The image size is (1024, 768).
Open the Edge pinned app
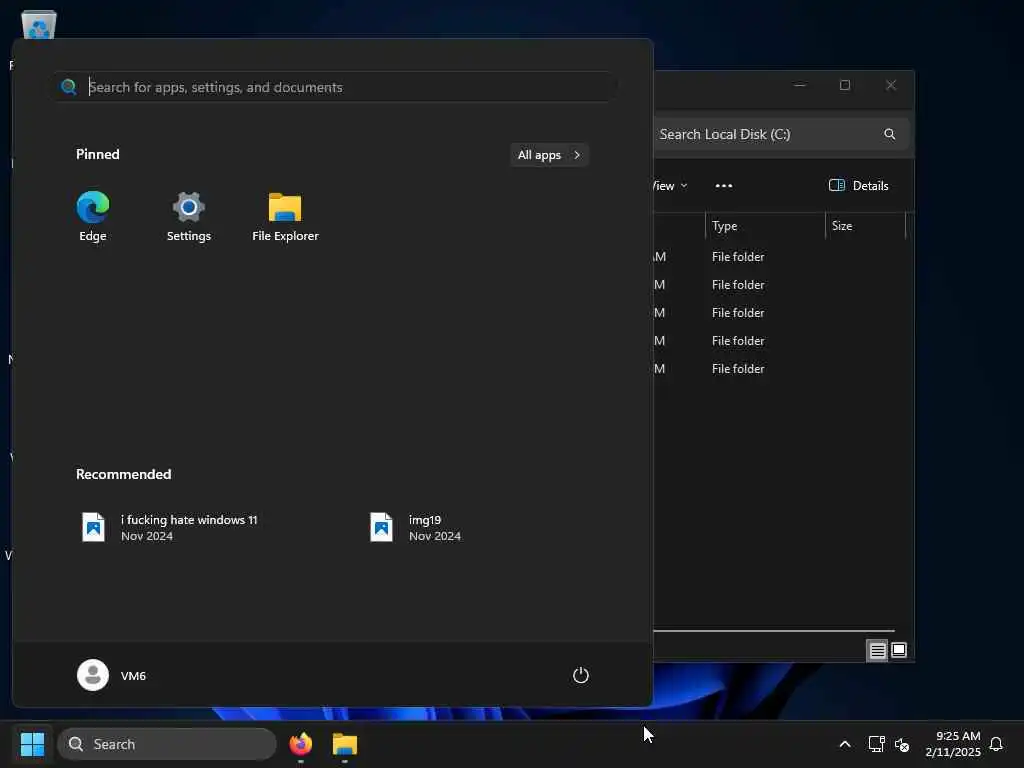tap(93, 216)
